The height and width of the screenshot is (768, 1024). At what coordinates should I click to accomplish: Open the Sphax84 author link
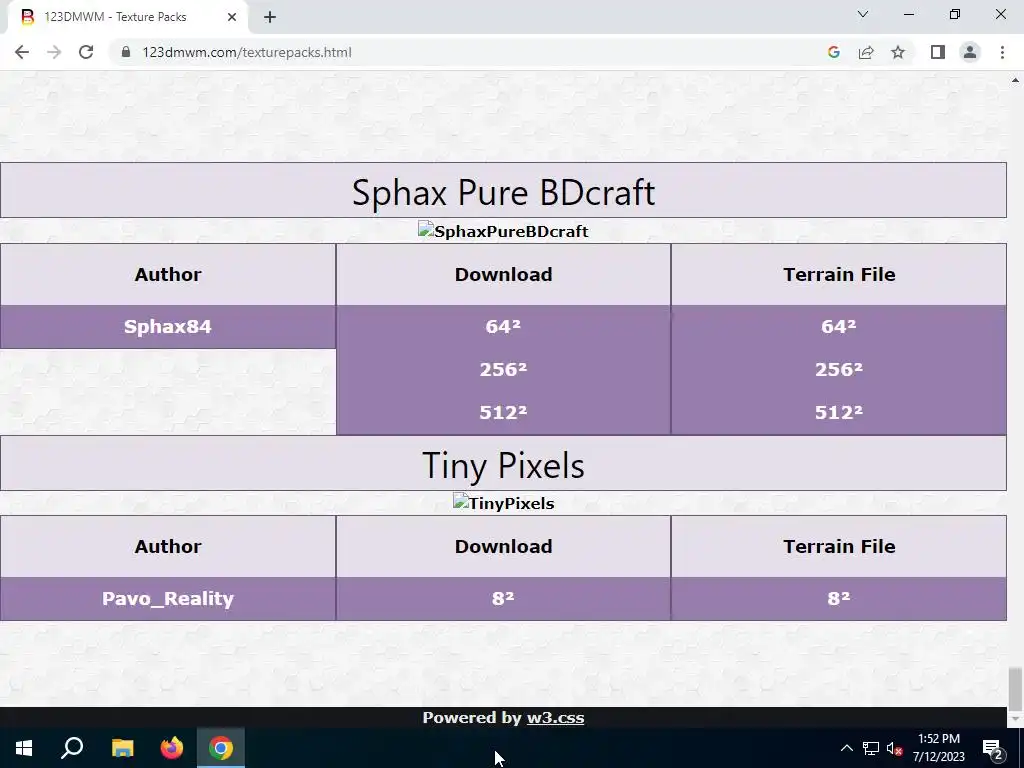pyautogui.click(x=168, y=327)
